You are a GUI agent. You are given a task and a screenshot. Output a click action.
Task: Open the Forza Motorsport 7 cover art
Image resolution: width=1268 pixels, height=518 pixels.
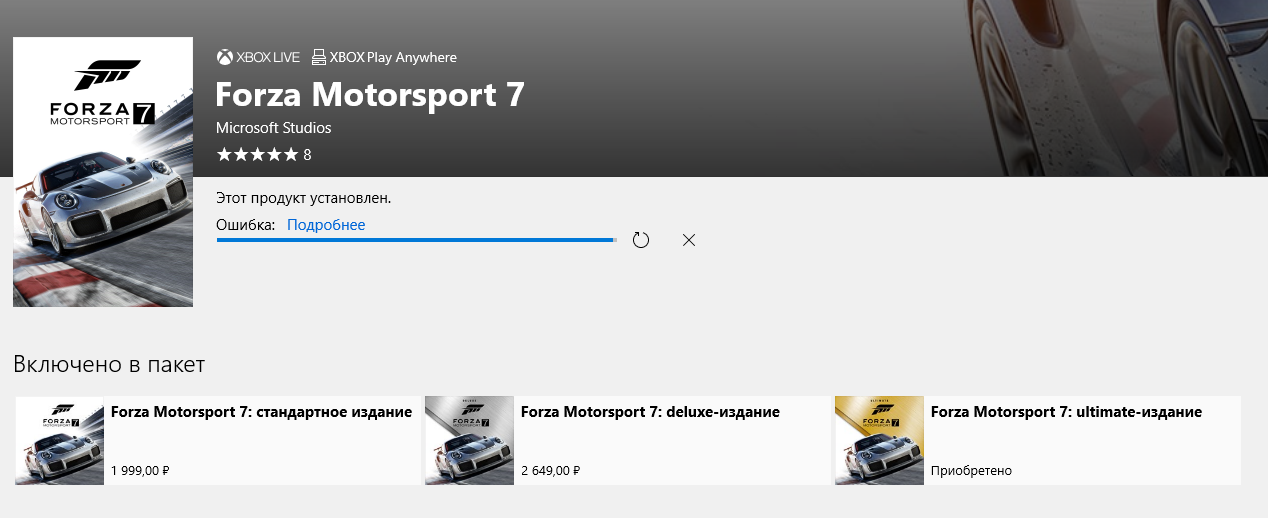point(103,172)
